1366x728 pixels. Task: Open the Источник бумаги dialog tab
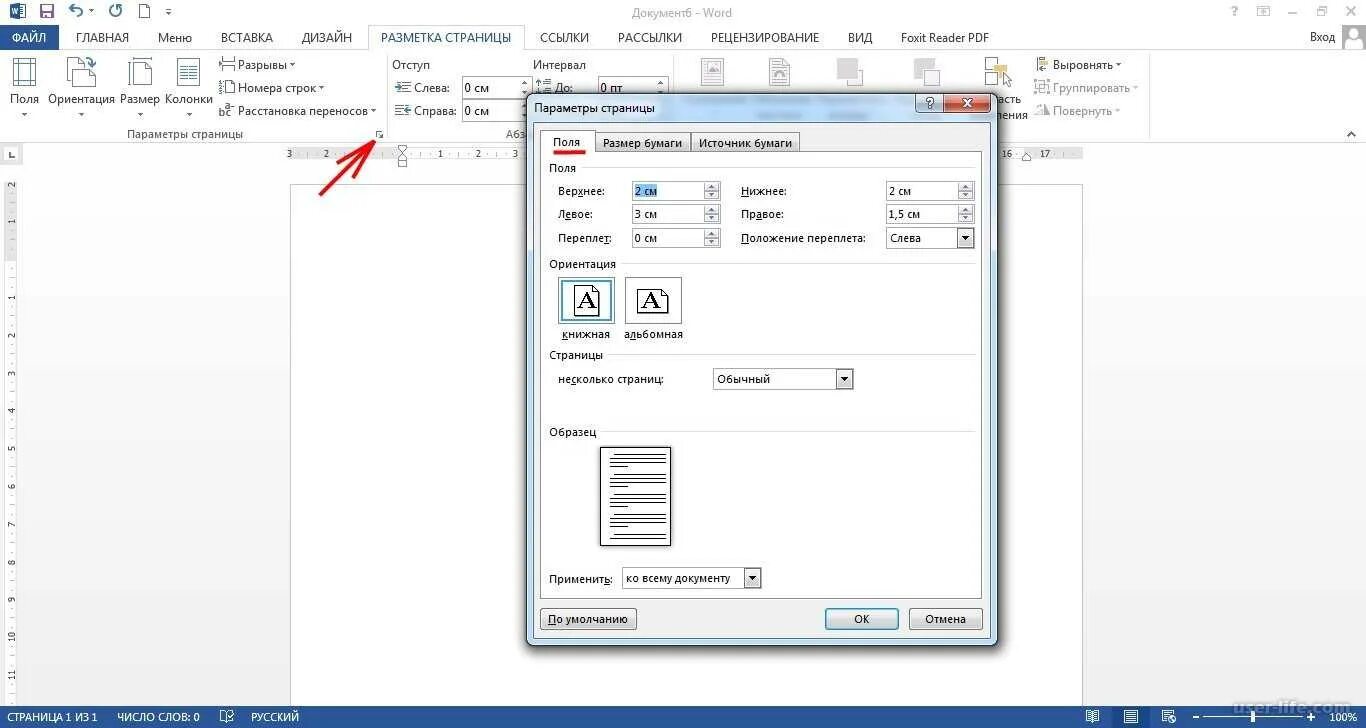[x=745, y=143]
